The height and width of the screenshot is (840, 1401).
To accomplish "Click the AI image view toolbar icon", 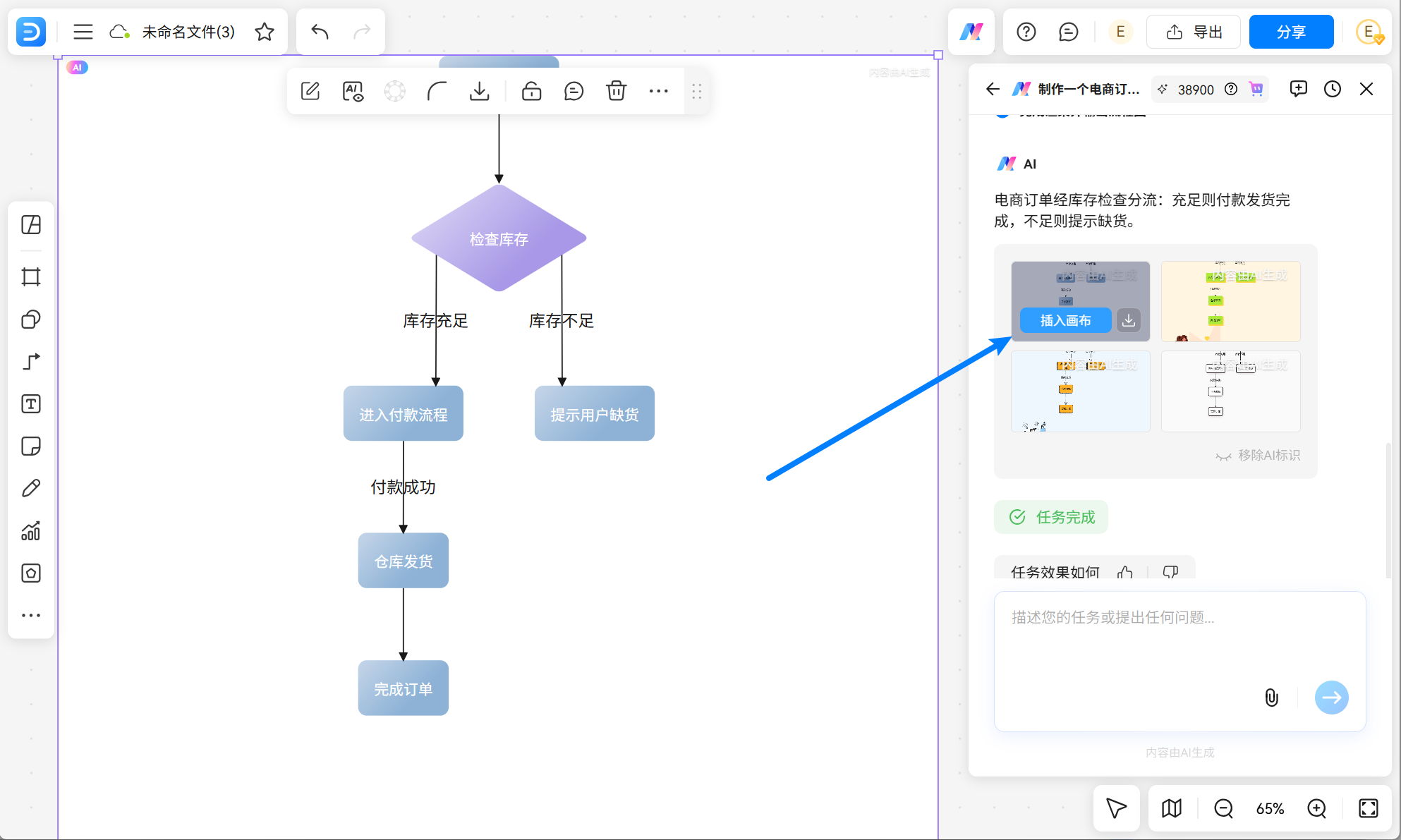I will tap(353, 91).
